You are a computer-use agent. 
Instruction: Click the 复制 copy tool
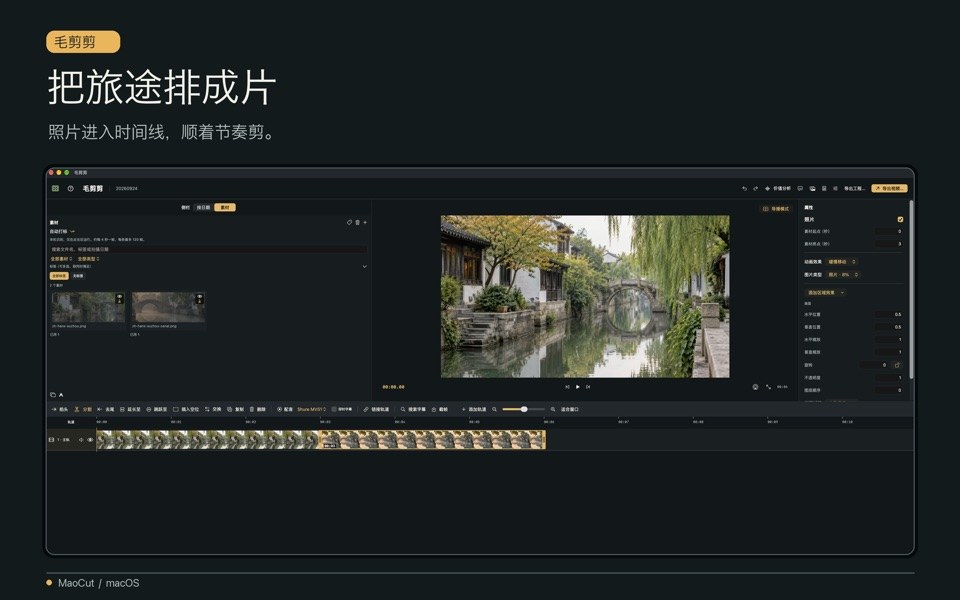(x=235, y=409)
